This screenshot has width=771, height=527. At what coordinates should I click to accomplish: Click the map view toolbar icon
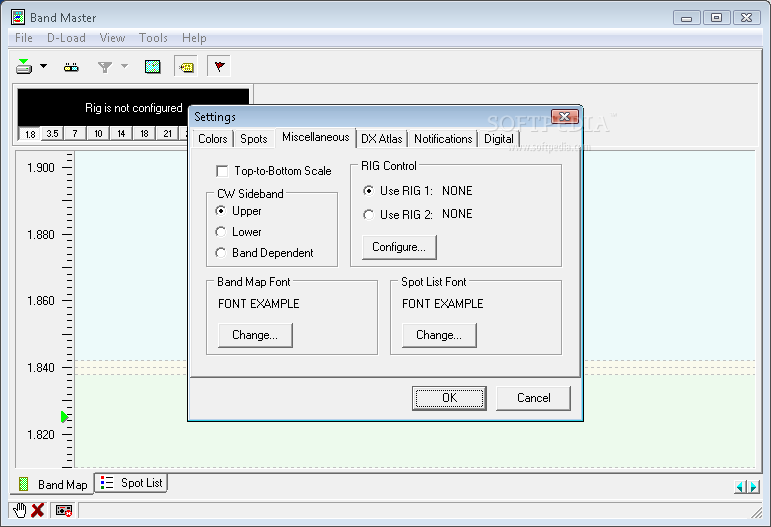click(x=152, y=66)
